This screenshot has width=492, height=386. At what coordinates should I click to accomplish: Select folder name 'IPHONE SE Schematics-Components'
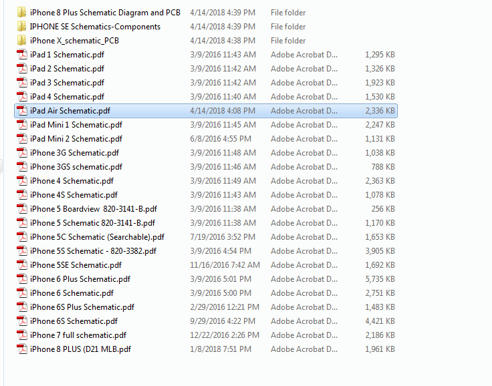coord(95,27)
